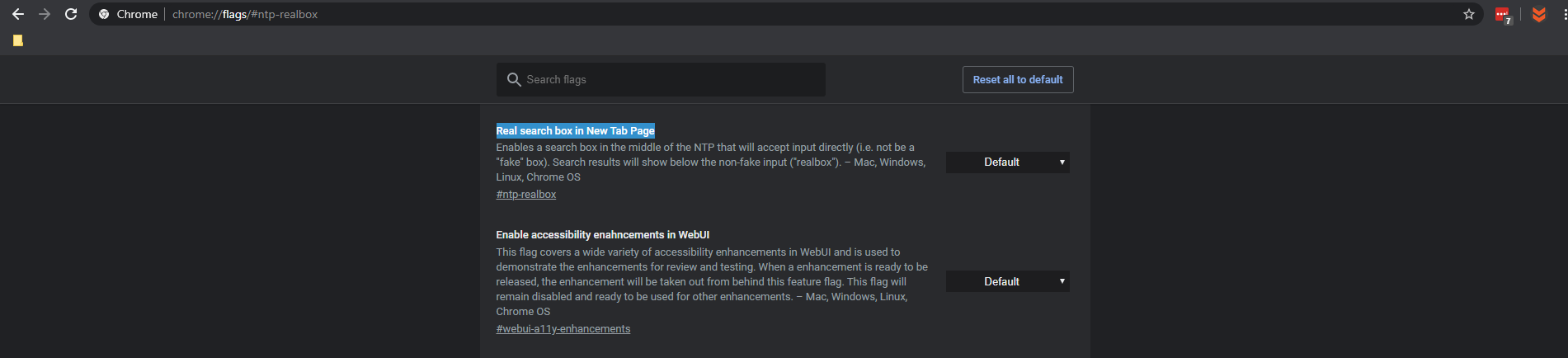Screen dimensions: 1568x358
Task: Open the Chrome site info icon
Action: click(104, 14)
